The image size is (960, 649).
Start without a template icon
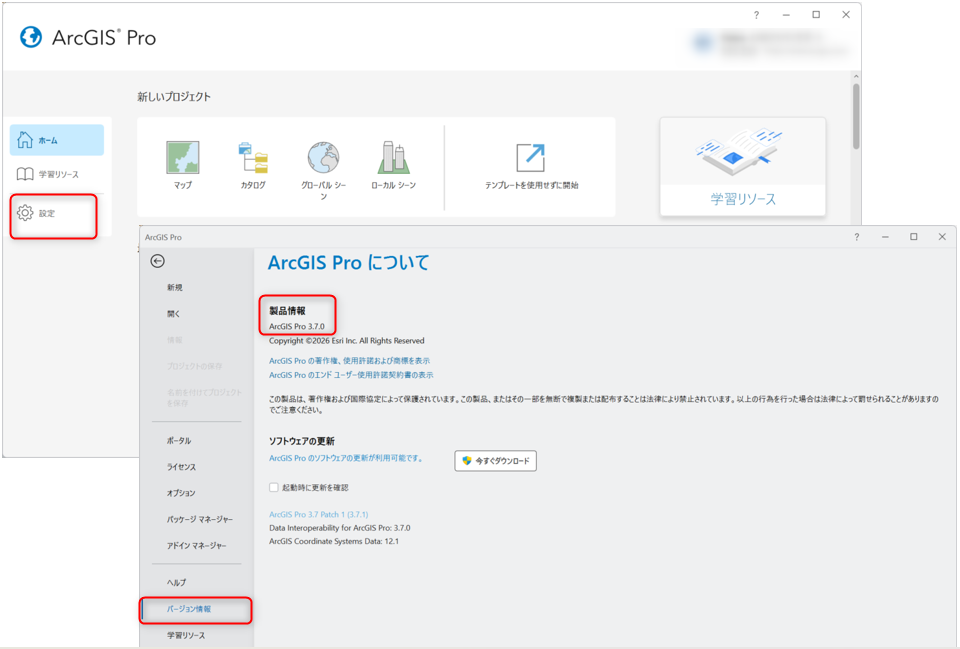point(530,157)
